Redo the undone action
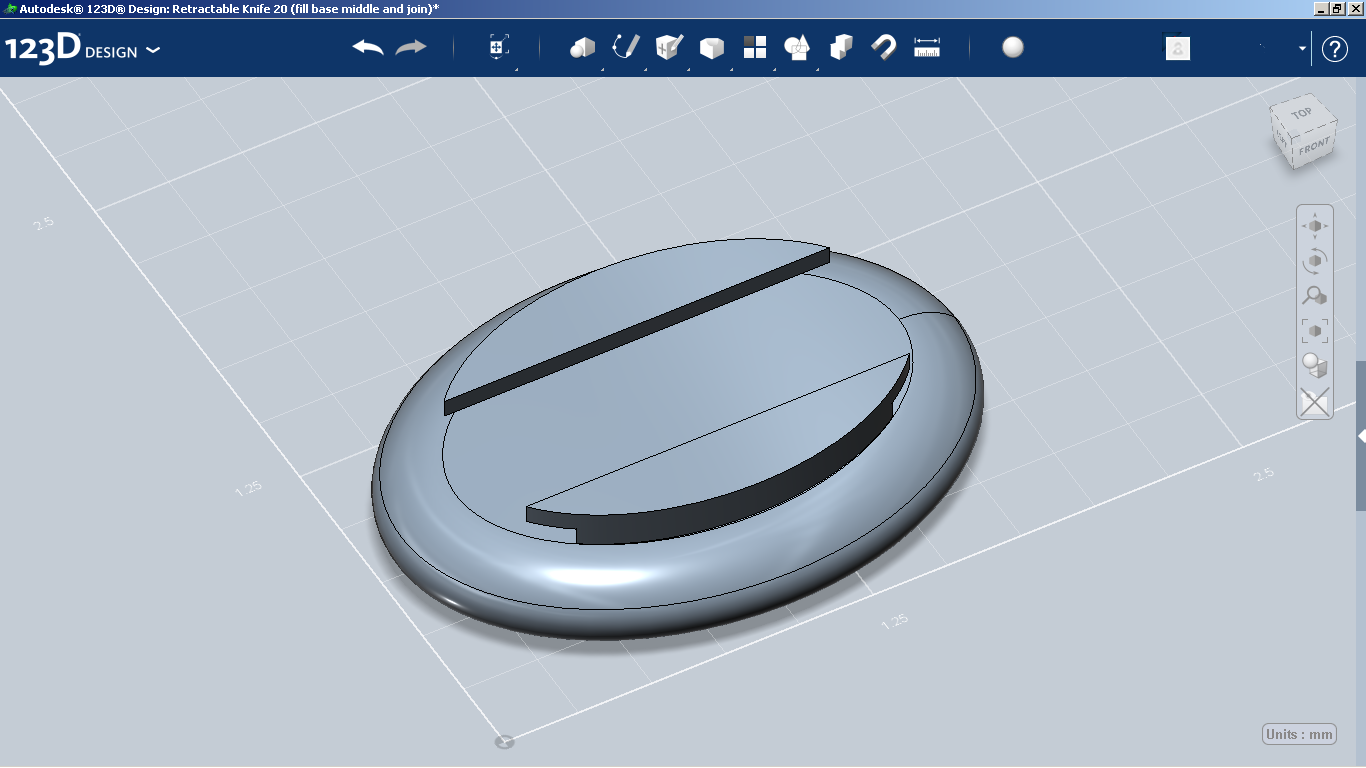 411,48
